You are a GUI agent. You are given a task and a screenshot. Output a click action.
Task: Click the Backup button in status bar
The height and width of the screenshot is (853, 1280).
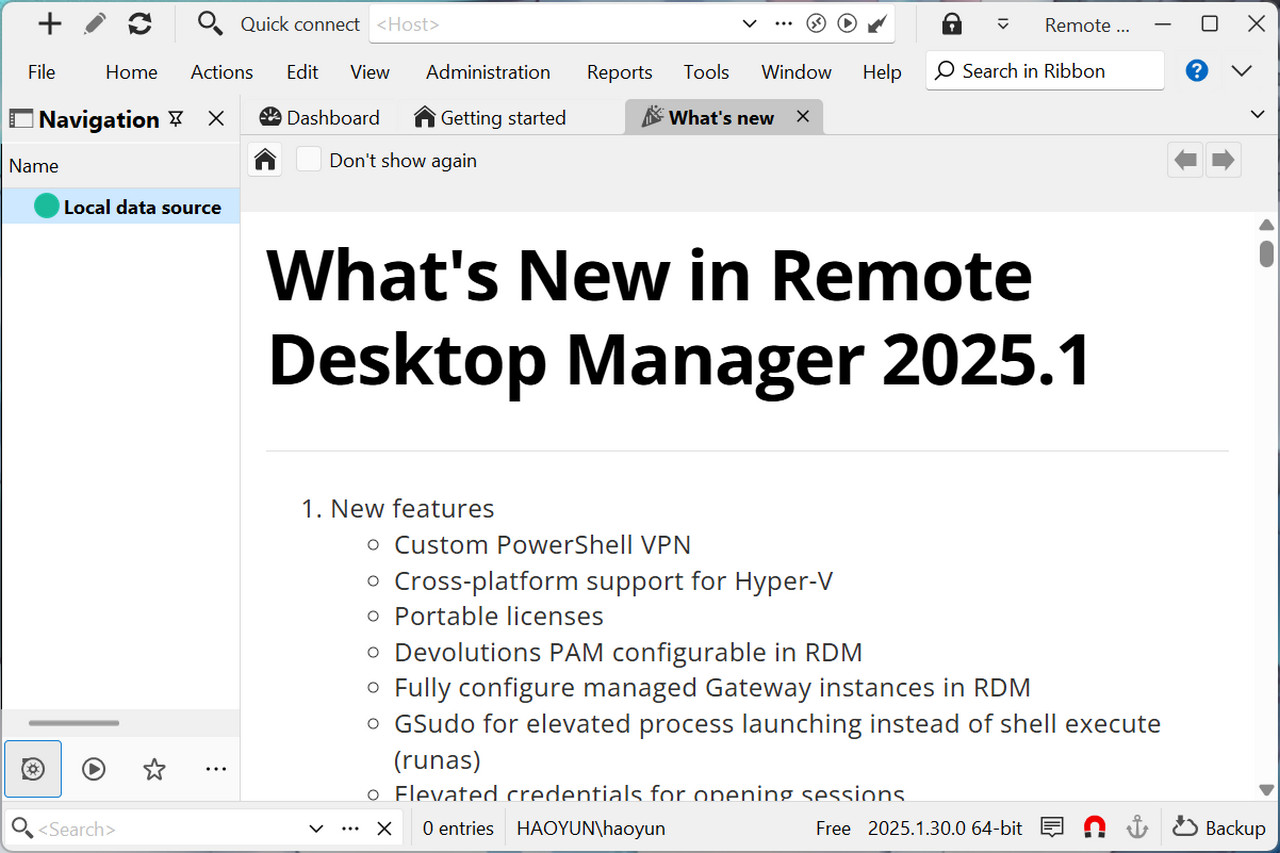pyautogui.click(x=1219, y=827)
